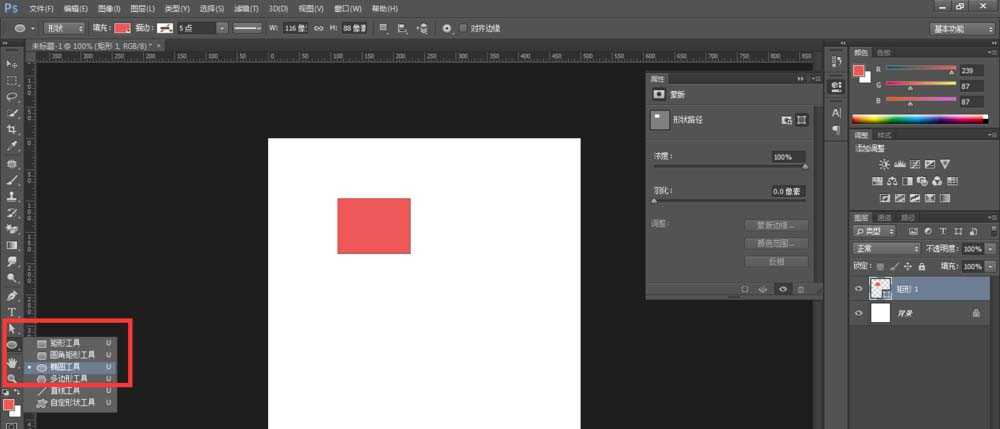Toggle visibility of the 背景 layer
The width and height of the screenshot is (1000, 429).
click(858, 313)
